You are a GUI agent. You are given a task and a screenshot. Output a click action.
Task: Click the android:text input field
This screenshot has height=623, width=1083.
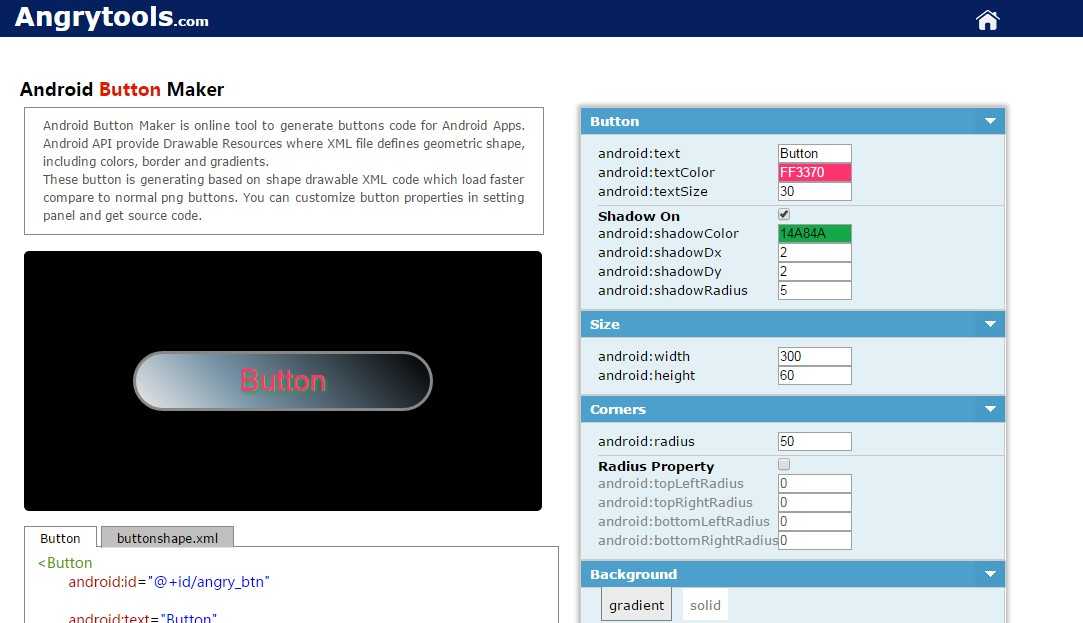pos(814,153)
